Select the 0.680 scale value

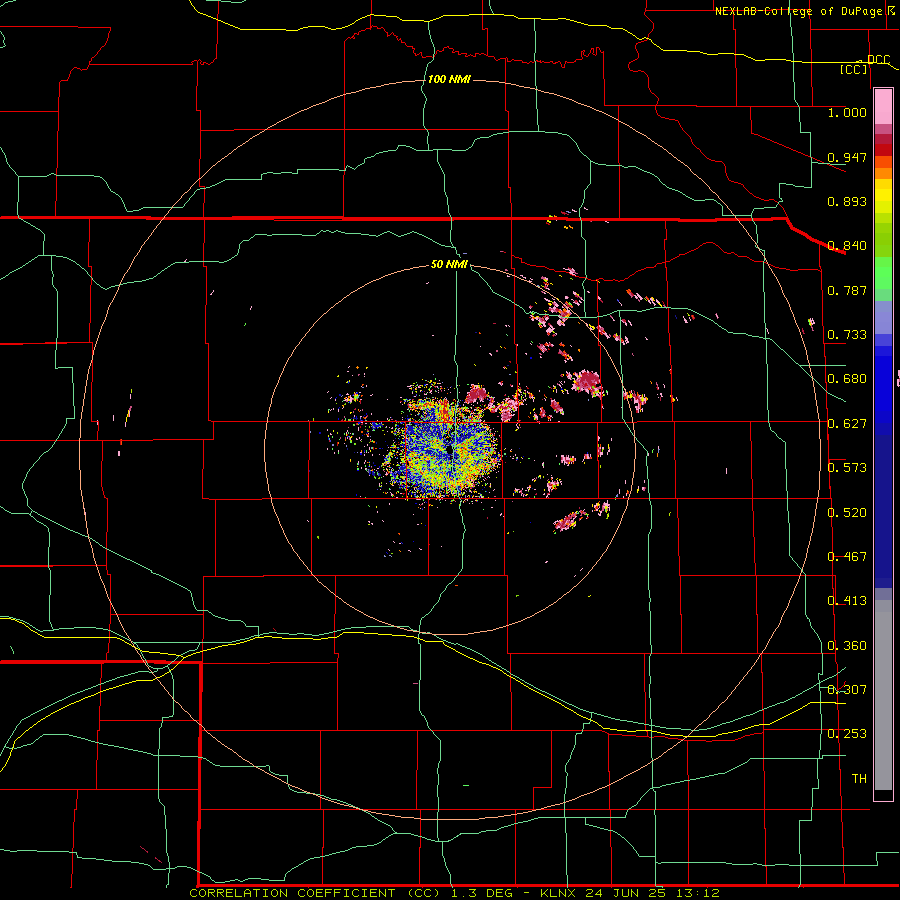coord(847,379)
